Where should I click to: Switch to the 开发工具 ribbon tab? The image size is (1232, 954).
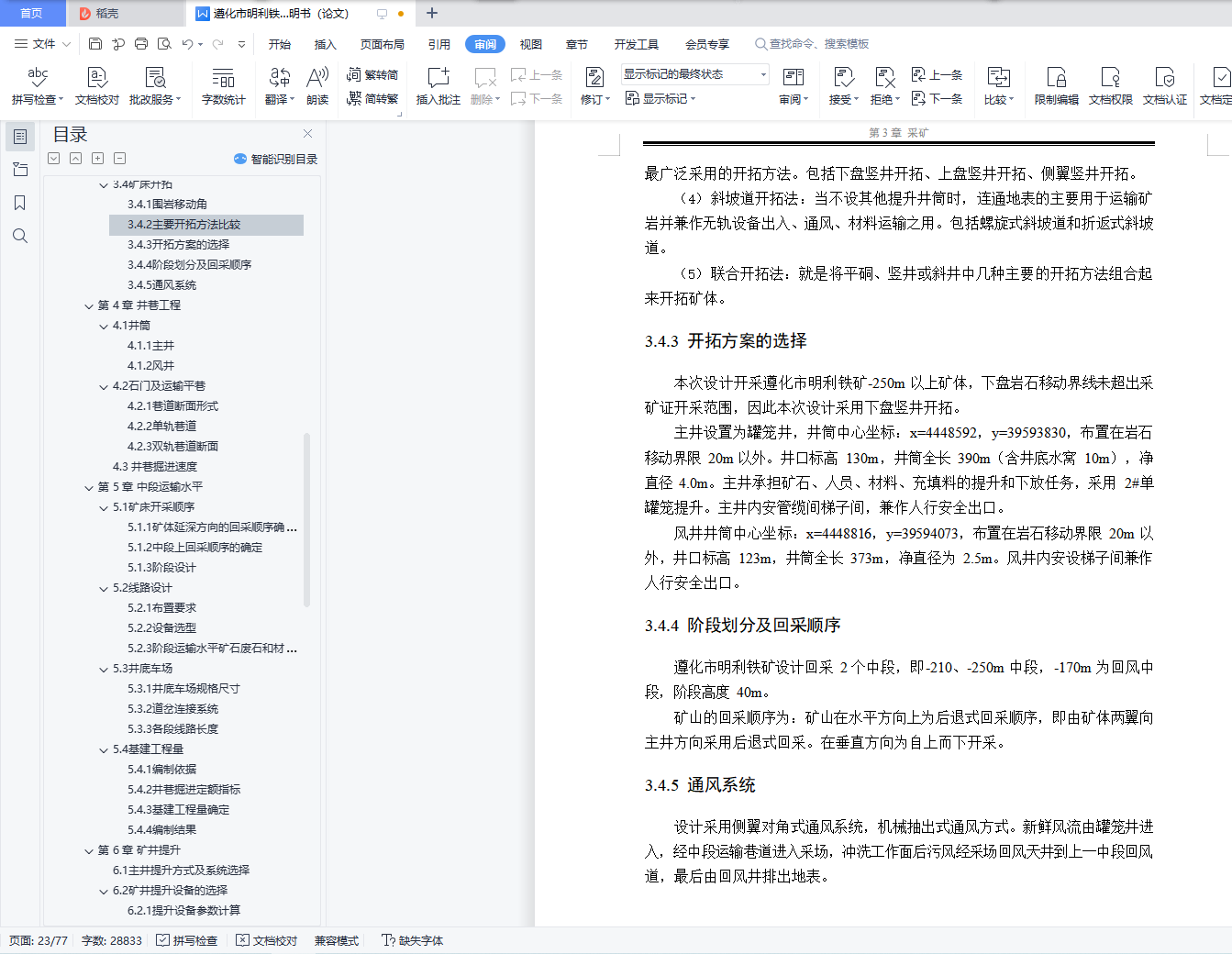(637, 44)
